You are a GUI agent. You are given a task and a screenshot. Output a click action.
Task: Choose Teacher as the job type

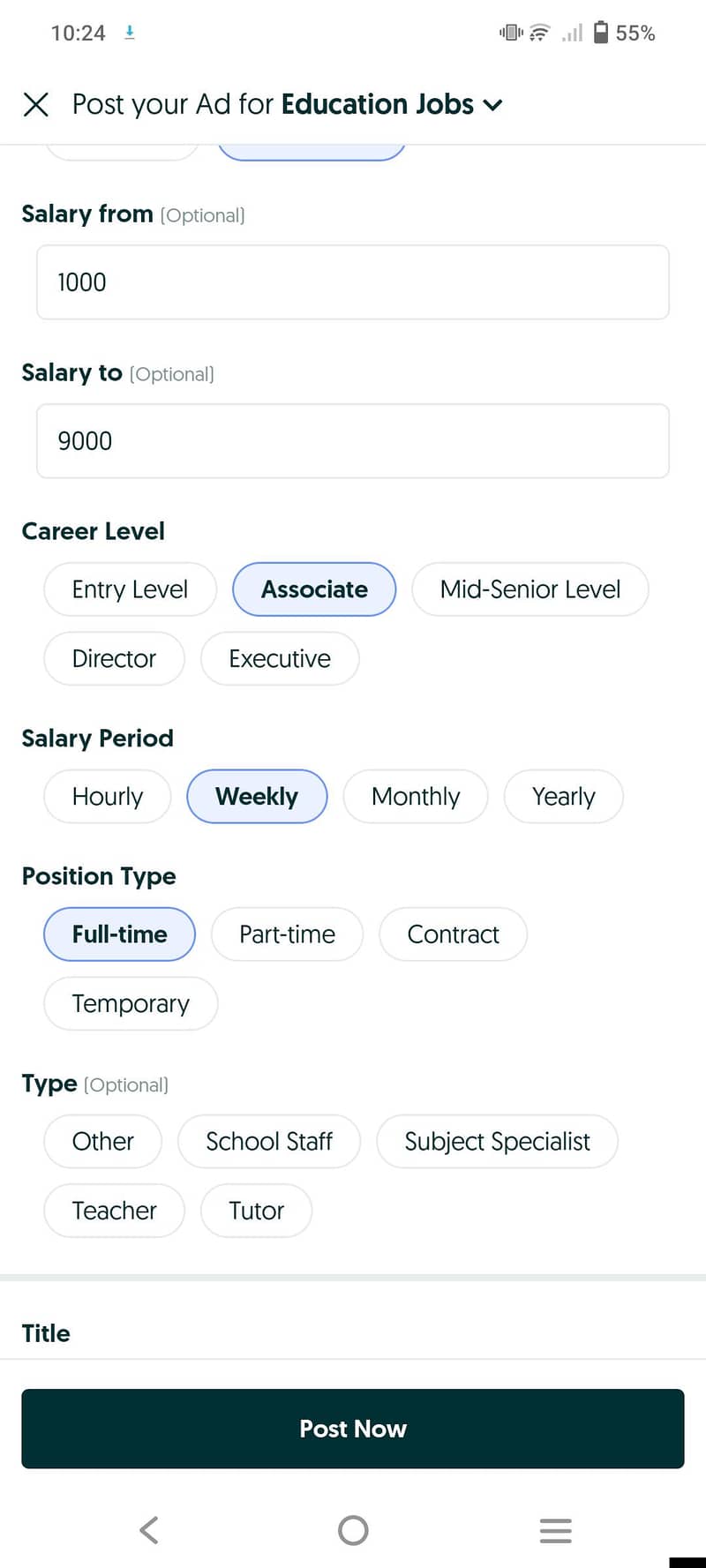pos(115,1211)
